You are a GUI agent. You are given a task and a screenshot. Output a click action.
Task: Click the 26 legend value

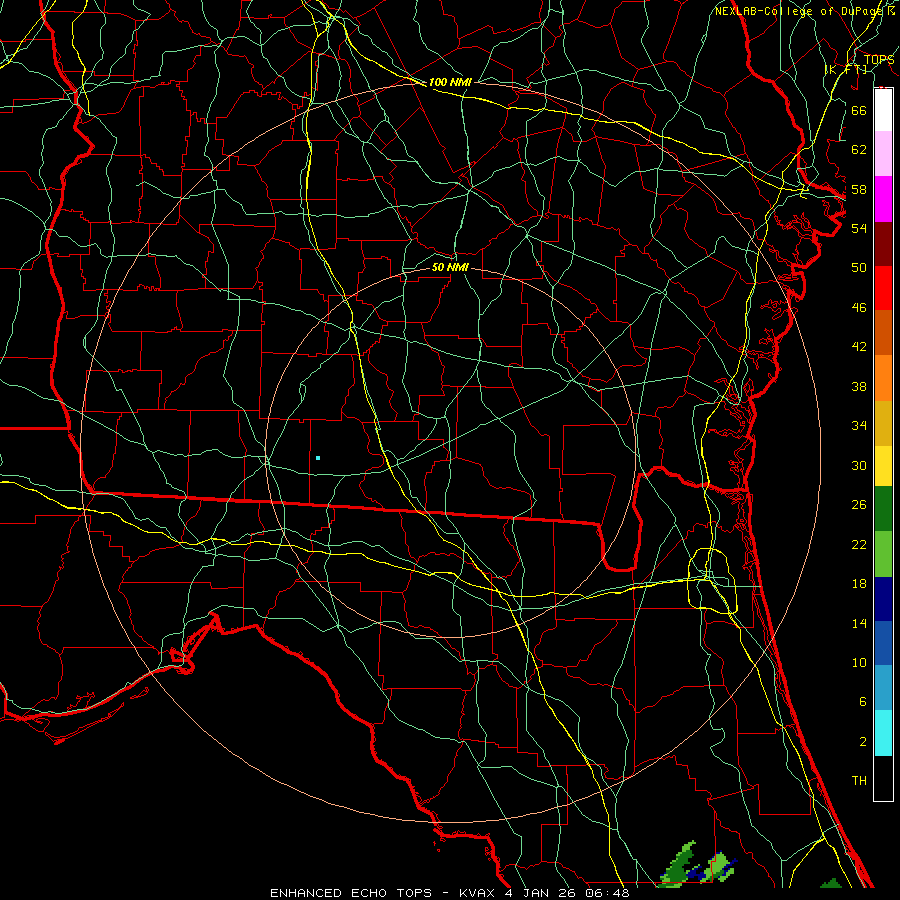pos(859,505)
